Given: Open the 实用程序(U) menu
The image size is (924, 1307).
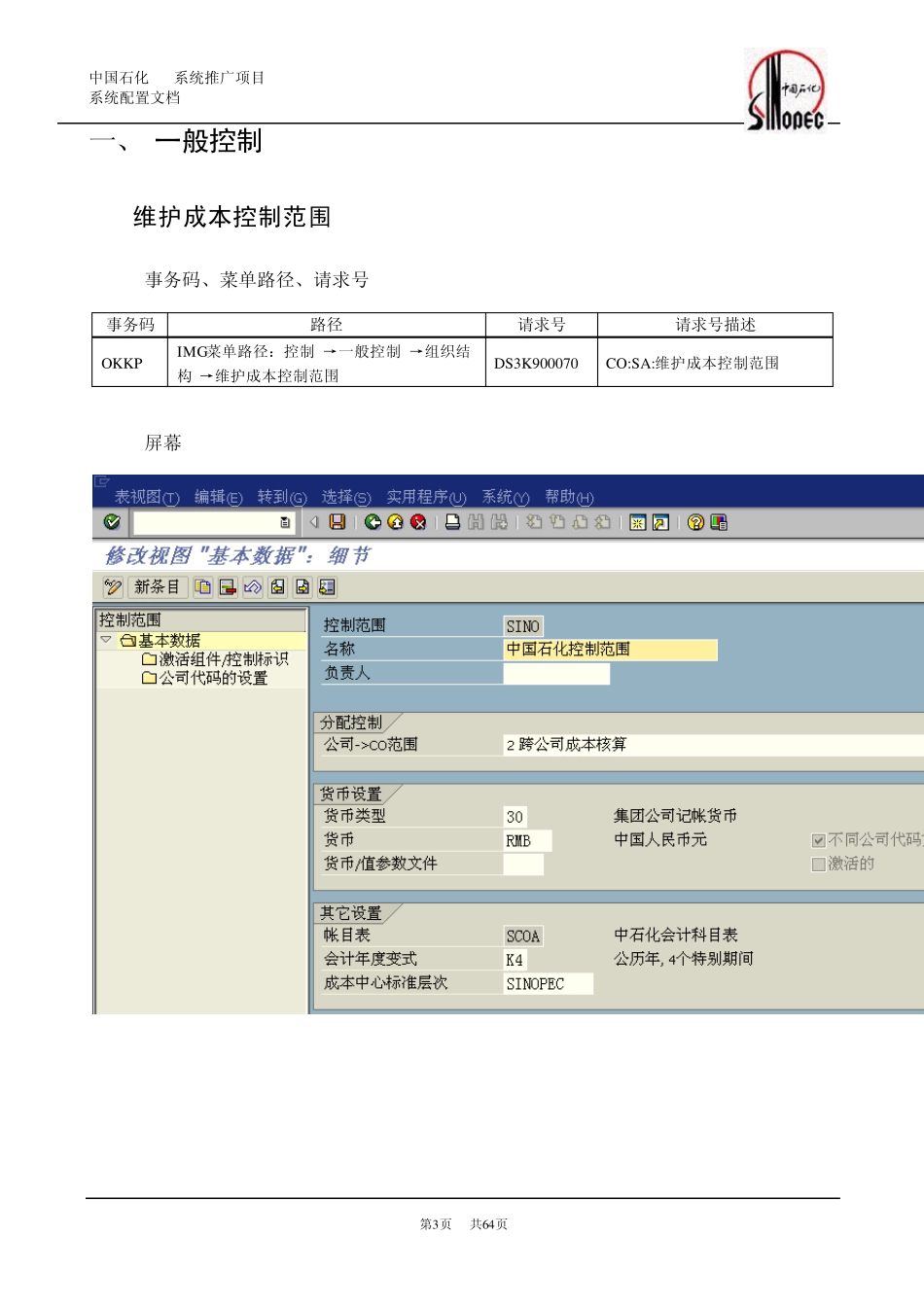Looking at the screenshot, I should click(x=426, y=497).
